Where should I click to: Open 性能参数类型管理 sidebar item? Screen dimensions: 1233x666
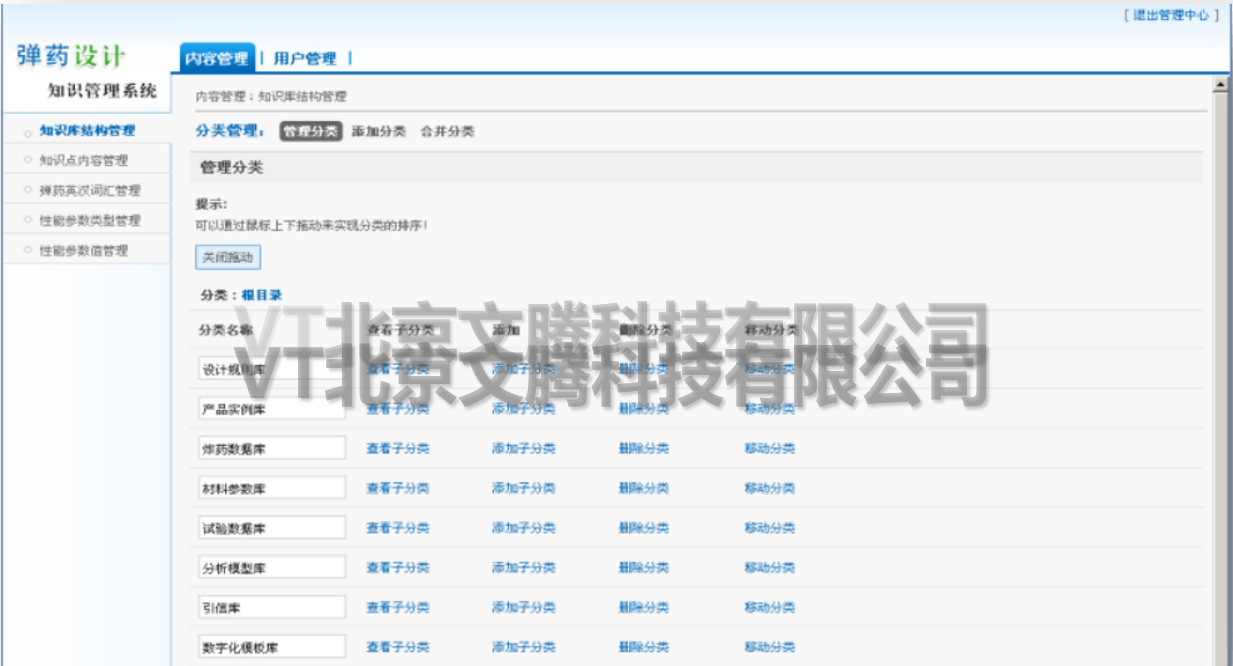click(89, 220)
